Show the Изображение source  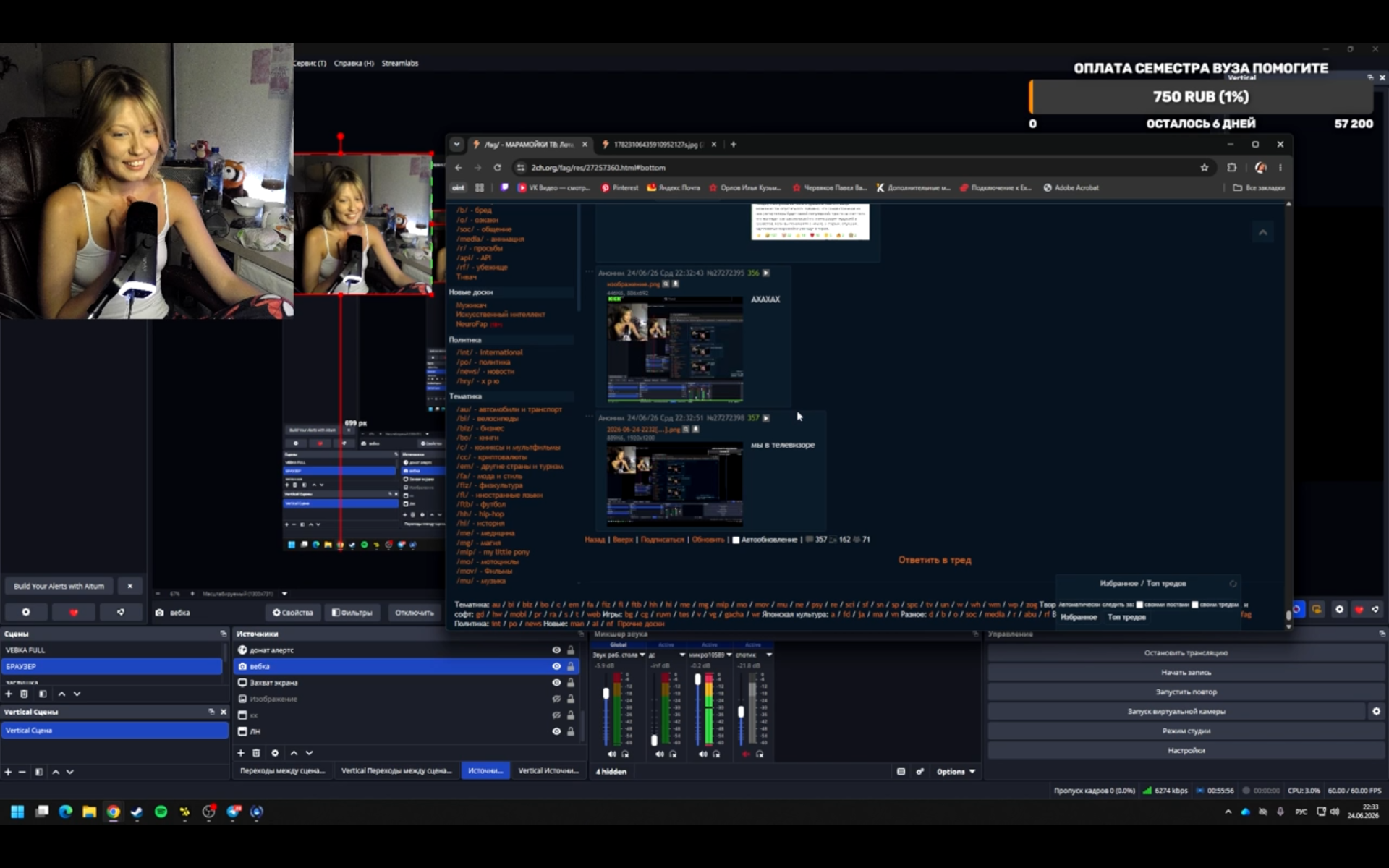click(x=556, y=699)
